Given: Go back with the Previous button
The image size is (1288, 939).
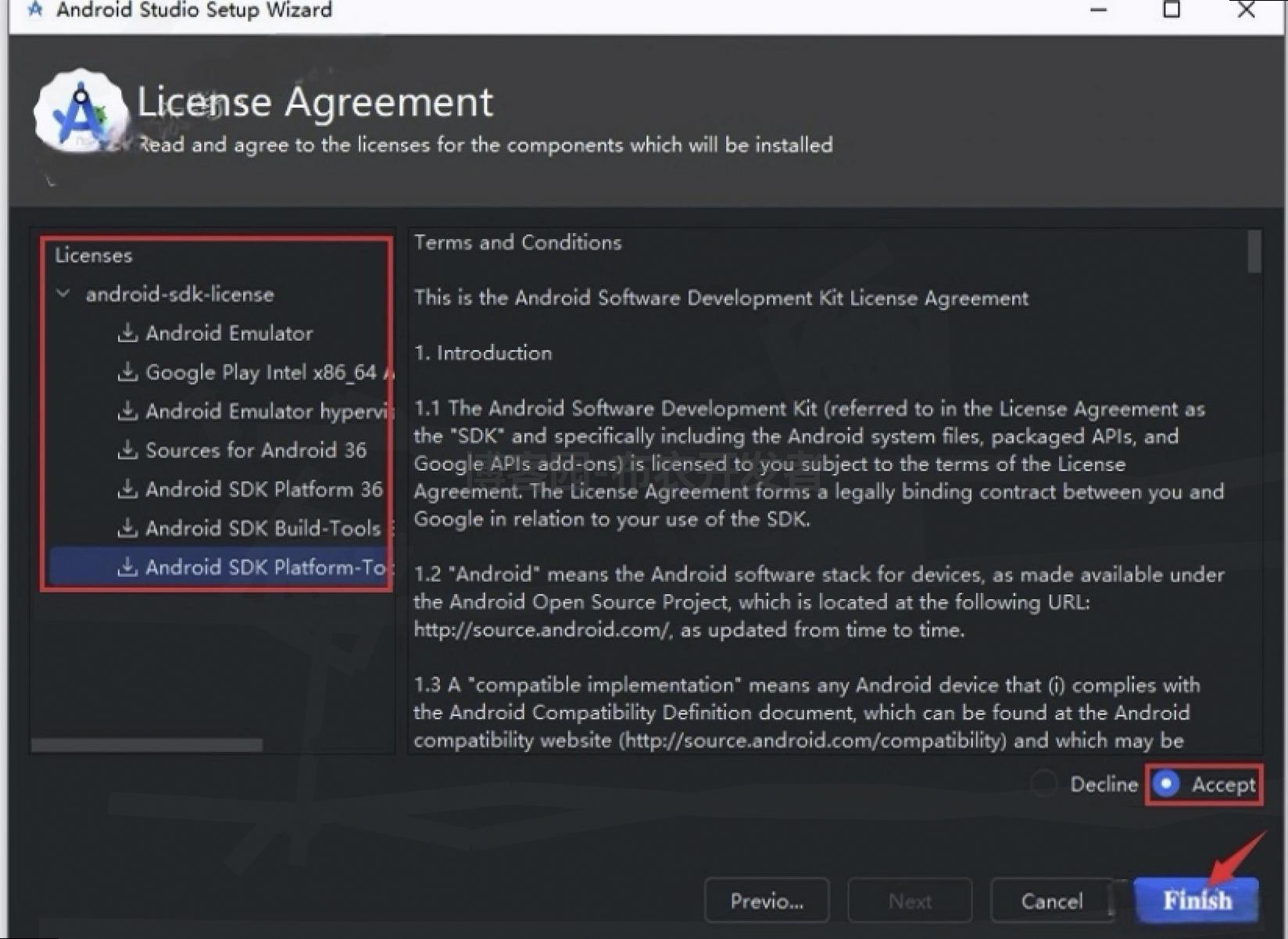Looking at the screenshot, I should [766, 901].
